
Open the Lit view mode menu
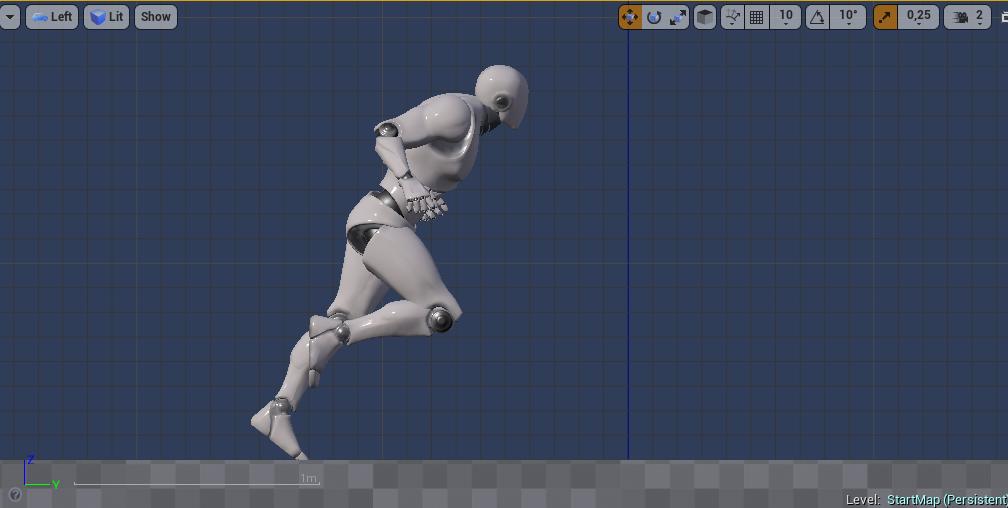pyautogui.click(x=107, y=17)
